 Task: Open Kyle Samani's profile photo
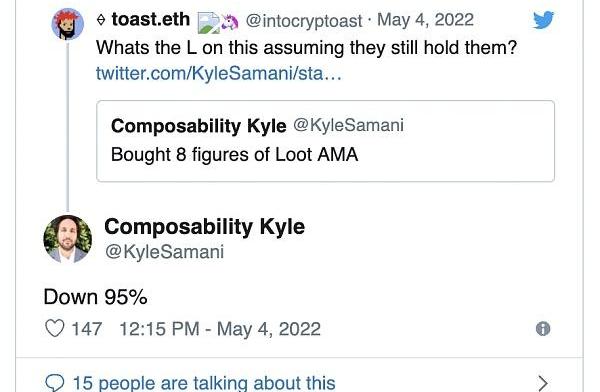pos(68,239)
